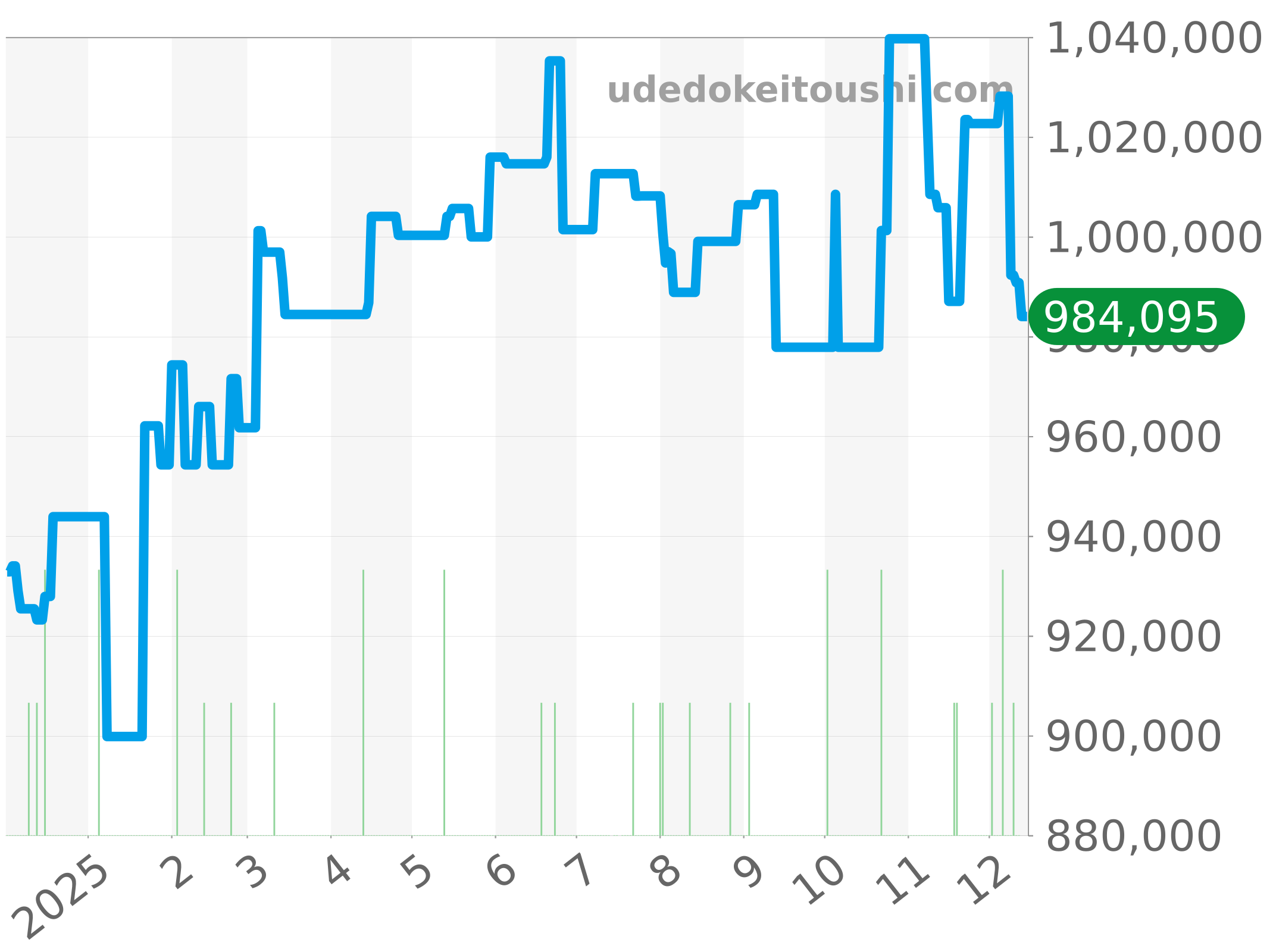Click month 12 on the time axis
1276x952 pixels.
[983, 881]
